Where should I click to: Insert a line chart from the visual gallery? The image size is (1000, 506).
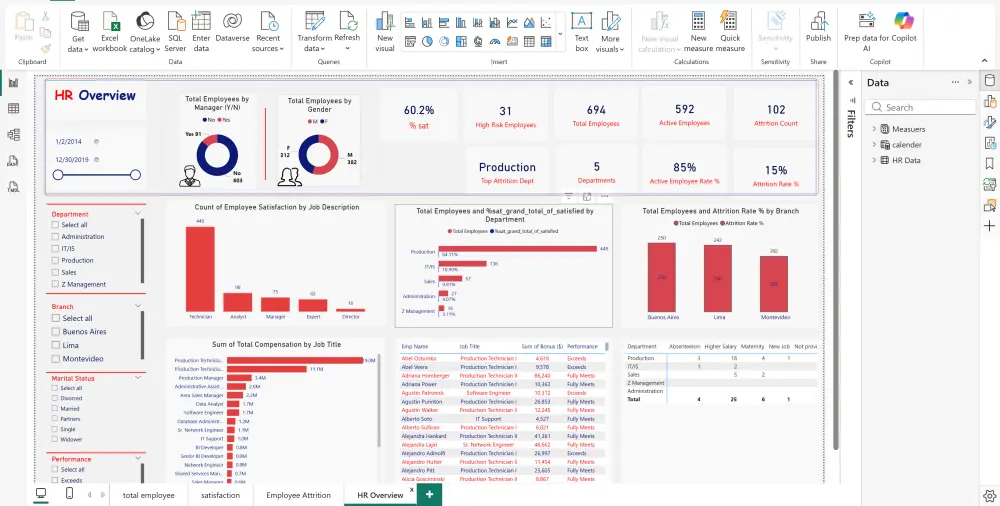click(x=512, y=23)
